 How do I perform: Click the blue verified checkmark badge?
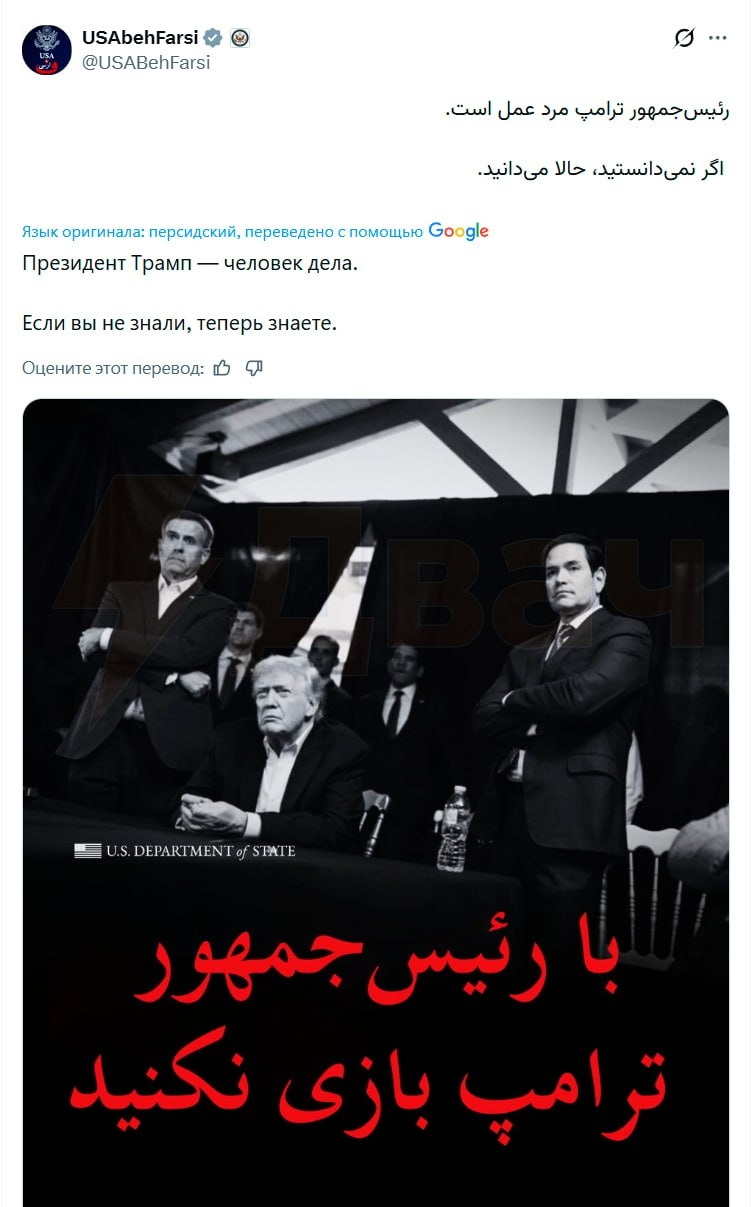213,38
